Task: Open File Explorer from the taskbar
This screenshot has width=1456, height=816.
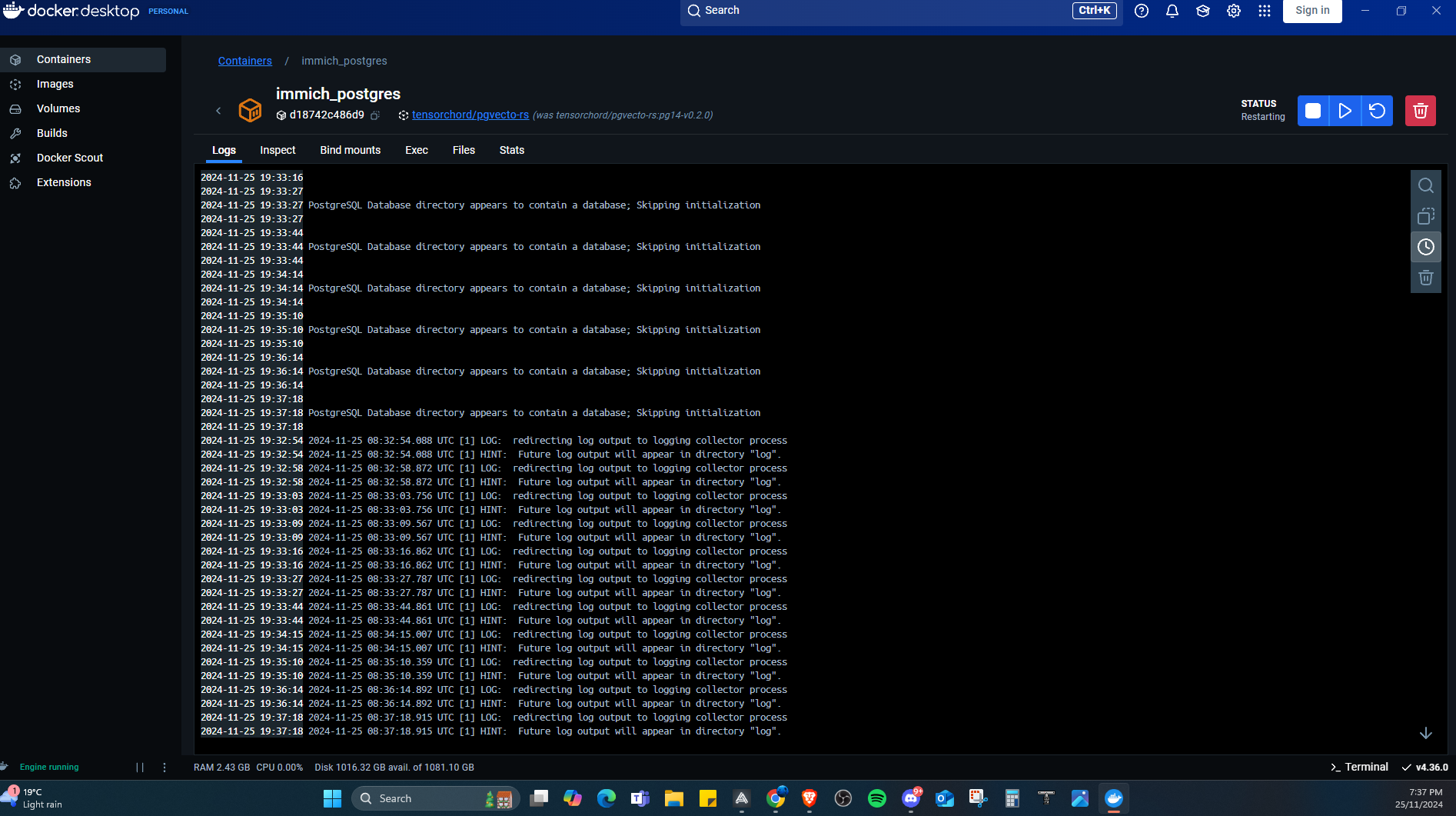Action: click(x=674, y=798)
